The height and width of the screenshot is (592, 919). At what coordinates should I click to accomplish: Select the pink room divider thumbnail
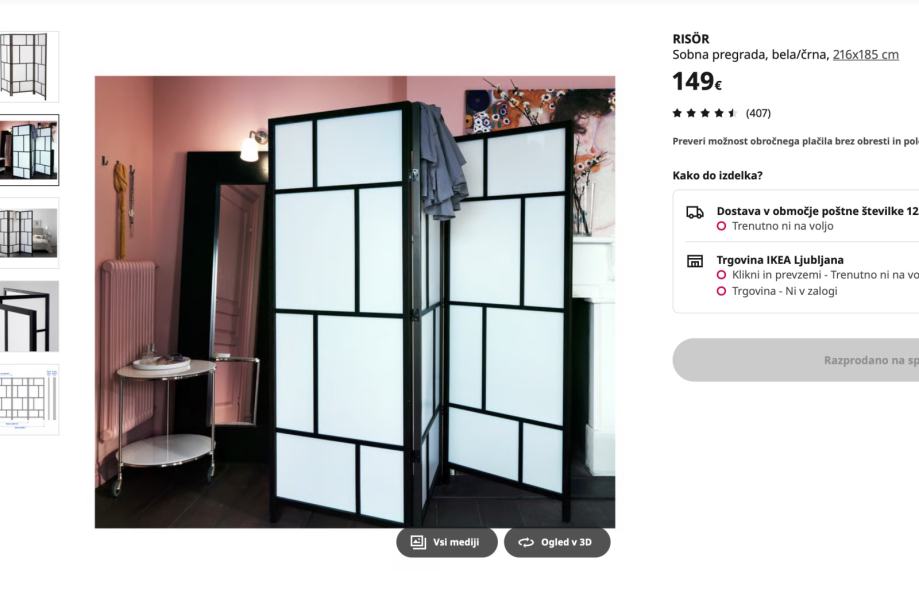pyautogui.click(x=29, y=150)
